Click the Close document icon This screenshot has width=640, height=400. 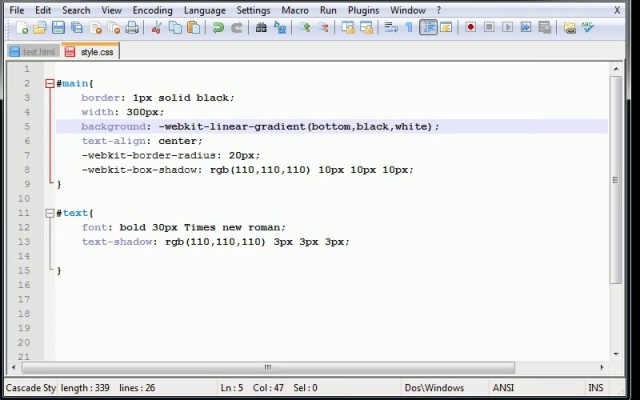tap(96, 27)
